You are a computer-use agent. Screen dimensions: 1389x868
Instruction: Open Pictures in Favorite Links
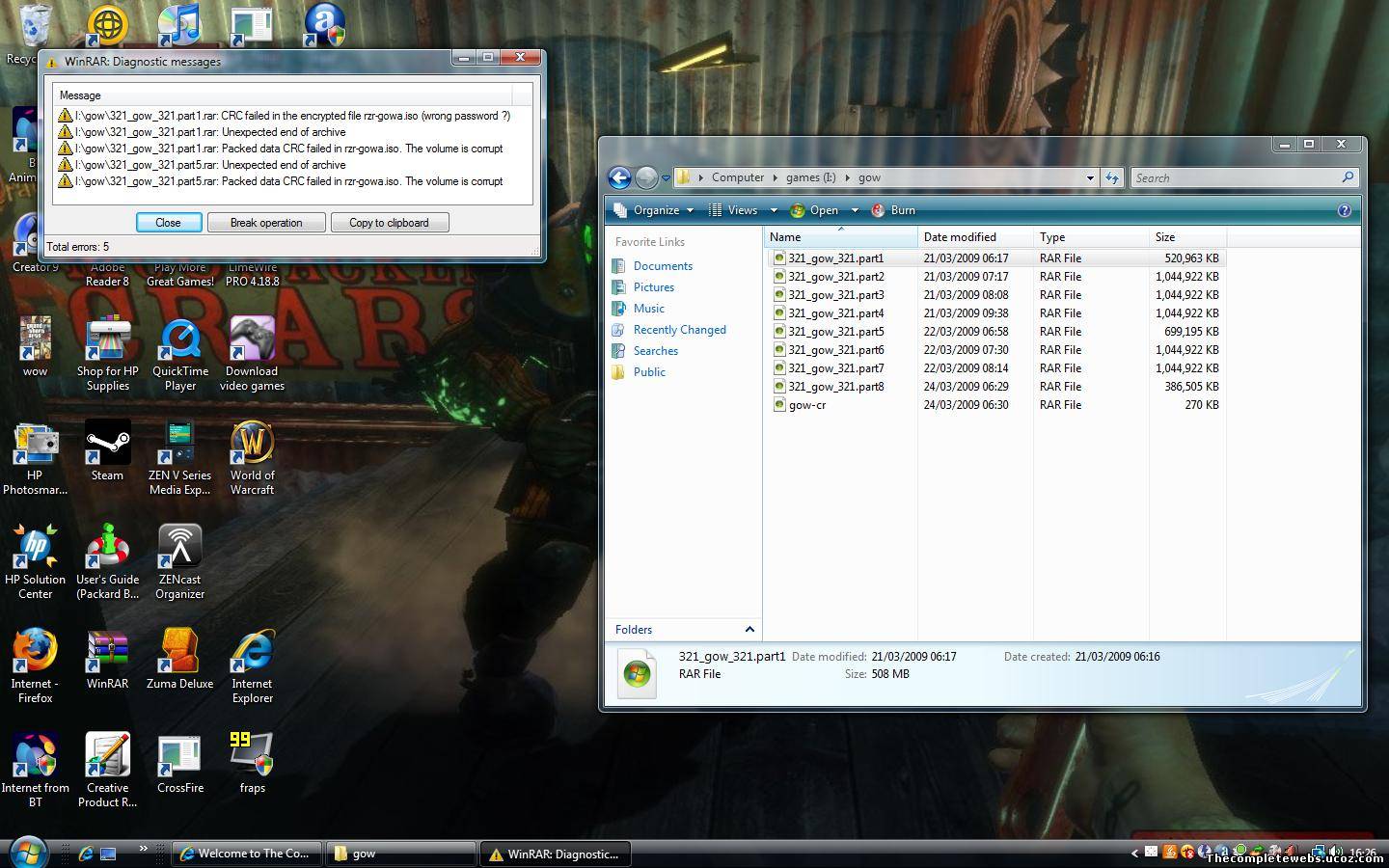(653, 287)
